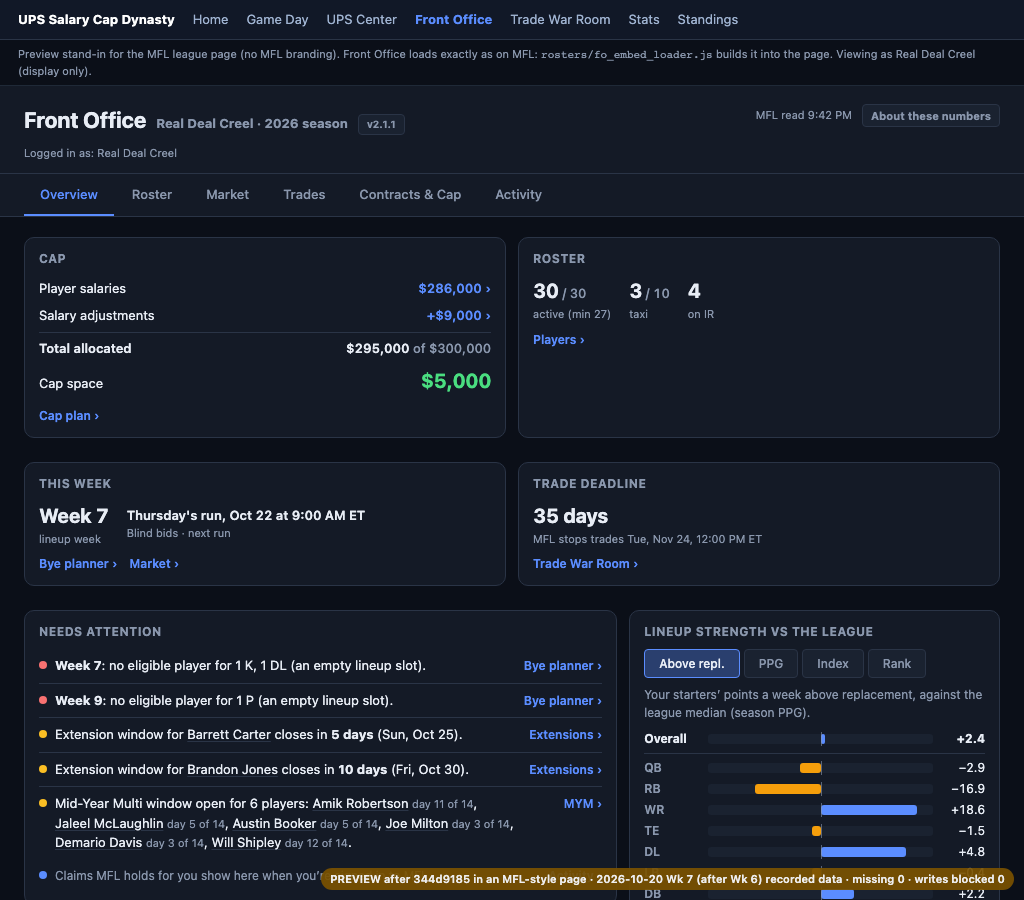Switch lineup strength view to Index
The image size is (1024, 900).
(x=833, y=664)
